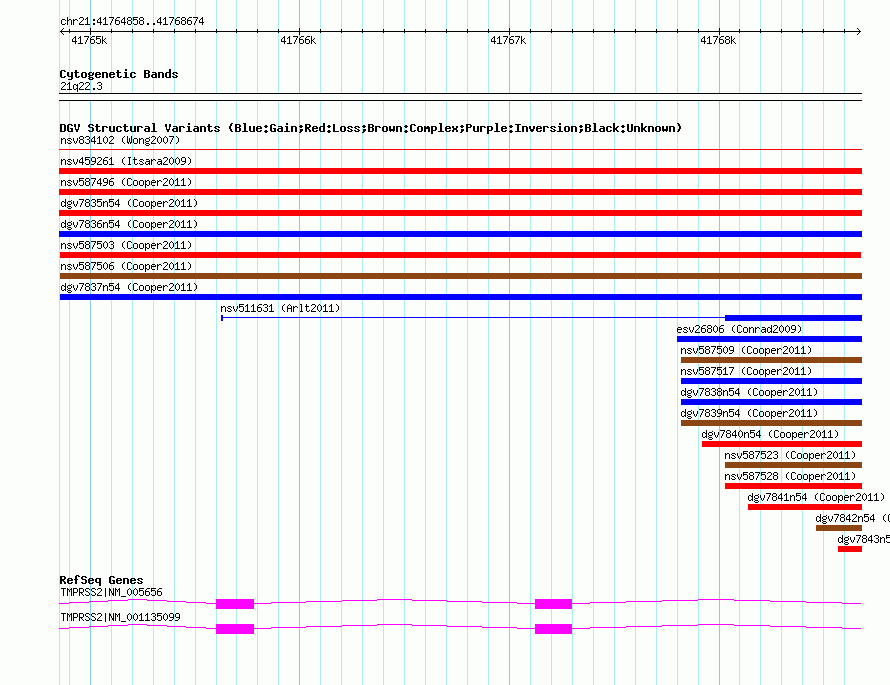Viewport: 890px width, 685px height.
Task: Click the thick blue segment of nsv511631
Action: click(794, 318)
